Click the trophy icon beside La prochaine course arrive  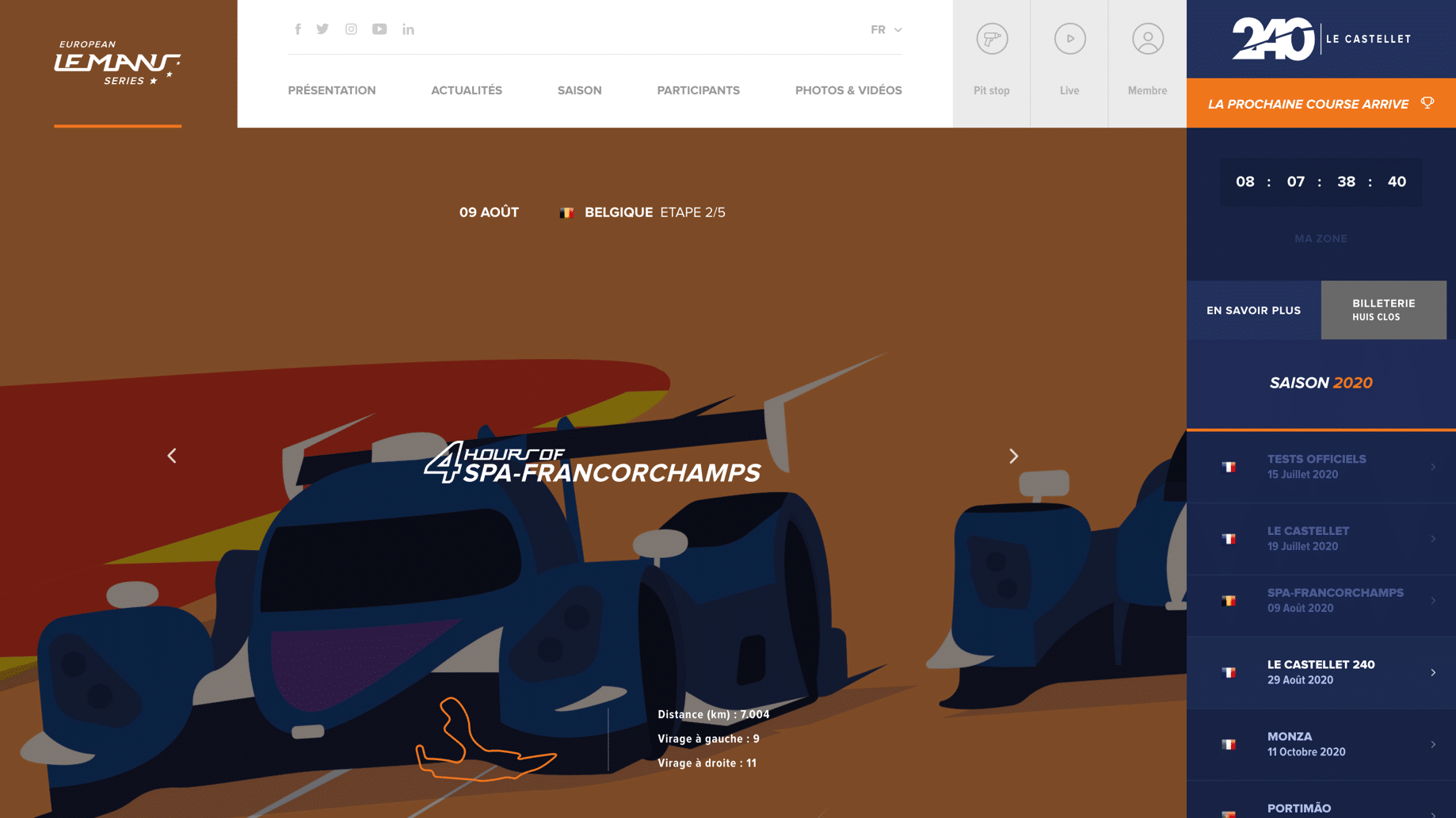point(1427,103)
